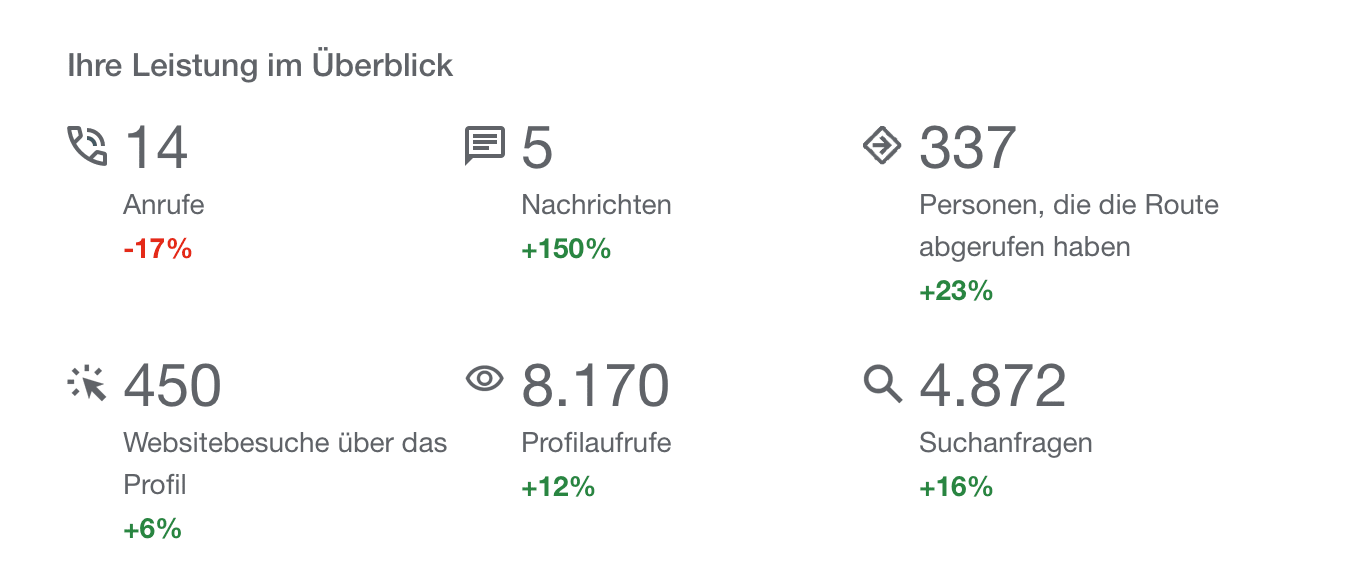This screenshot has width=1356, height=572.
Task: Click the "Ihre Leistung im Überblick" heading
Action: pos(260,66)
